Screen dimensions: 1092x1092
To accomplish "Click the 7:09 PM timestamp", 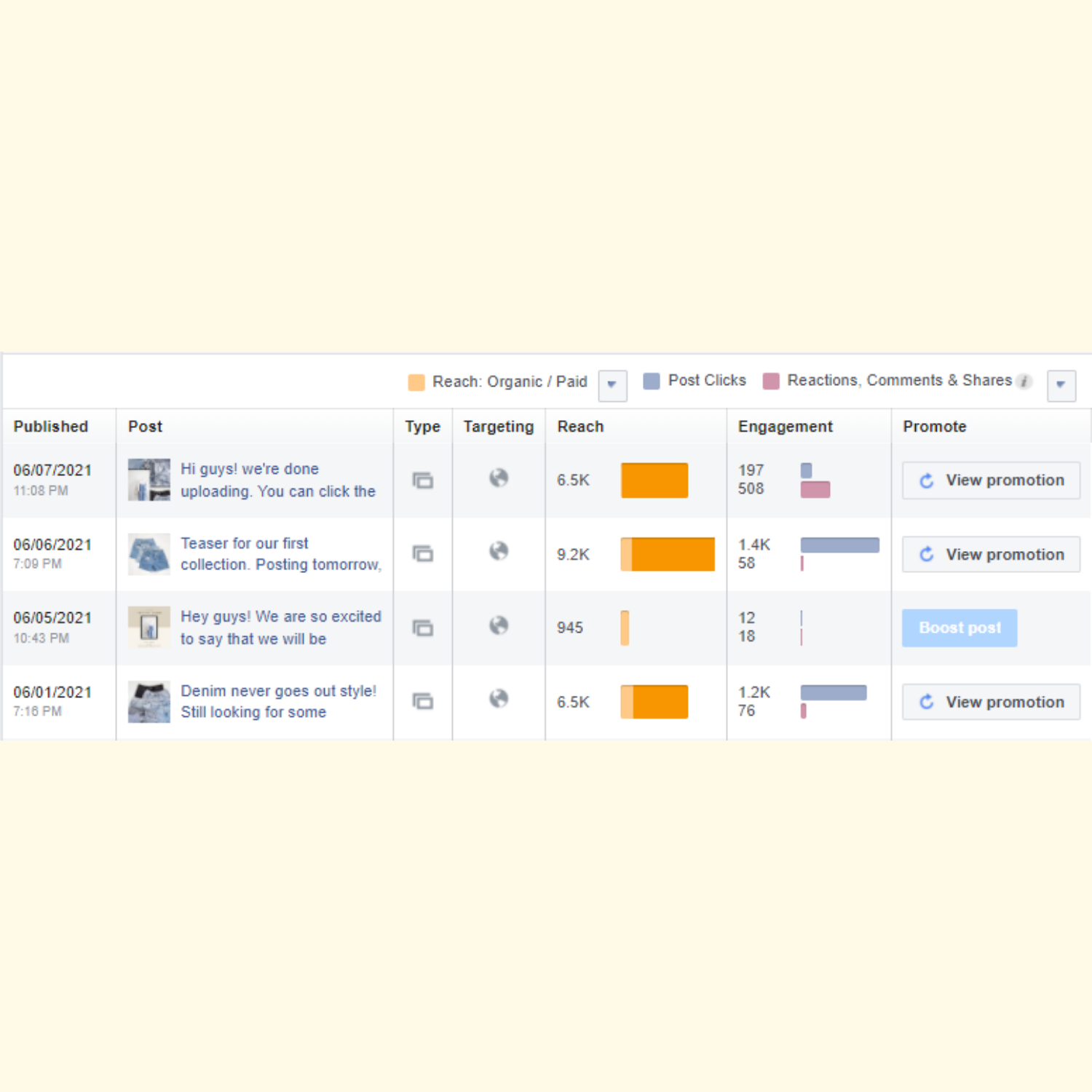I will coord(37,563).
